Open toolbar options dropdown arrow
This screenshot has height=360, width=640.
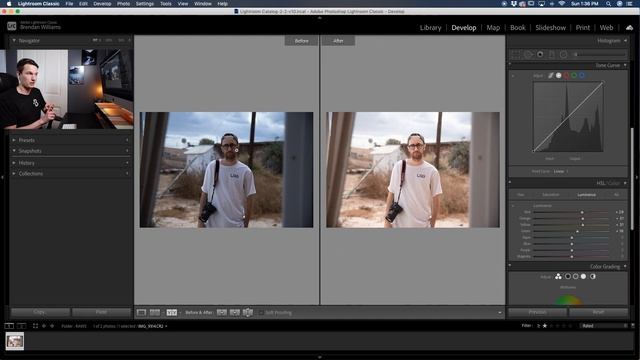click(x=500, y=313)
